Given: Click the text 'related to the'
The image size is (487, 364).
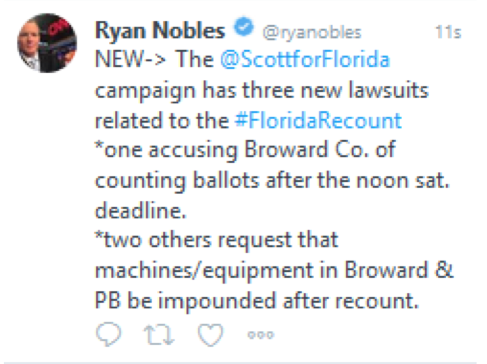Looking at the screenshot, I should point(162,120).
